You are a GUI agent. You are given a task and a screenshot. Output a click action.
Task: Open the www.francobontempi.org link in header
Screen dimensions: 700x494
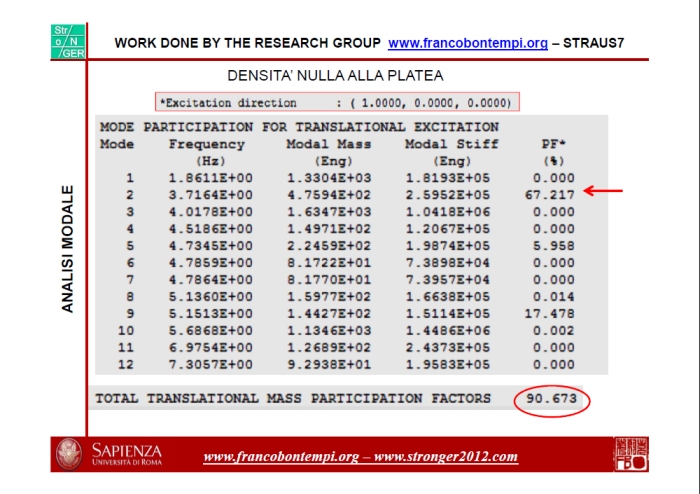tap(468, 44)
